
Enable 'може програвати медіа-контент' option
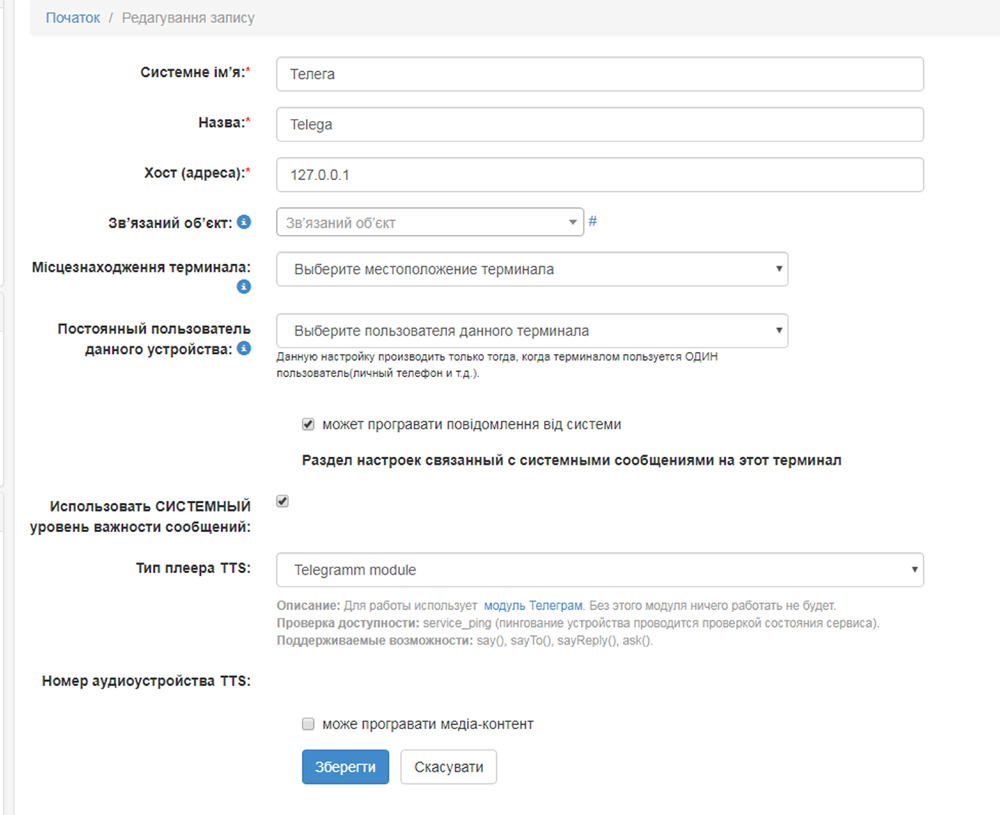click(308, 723)
